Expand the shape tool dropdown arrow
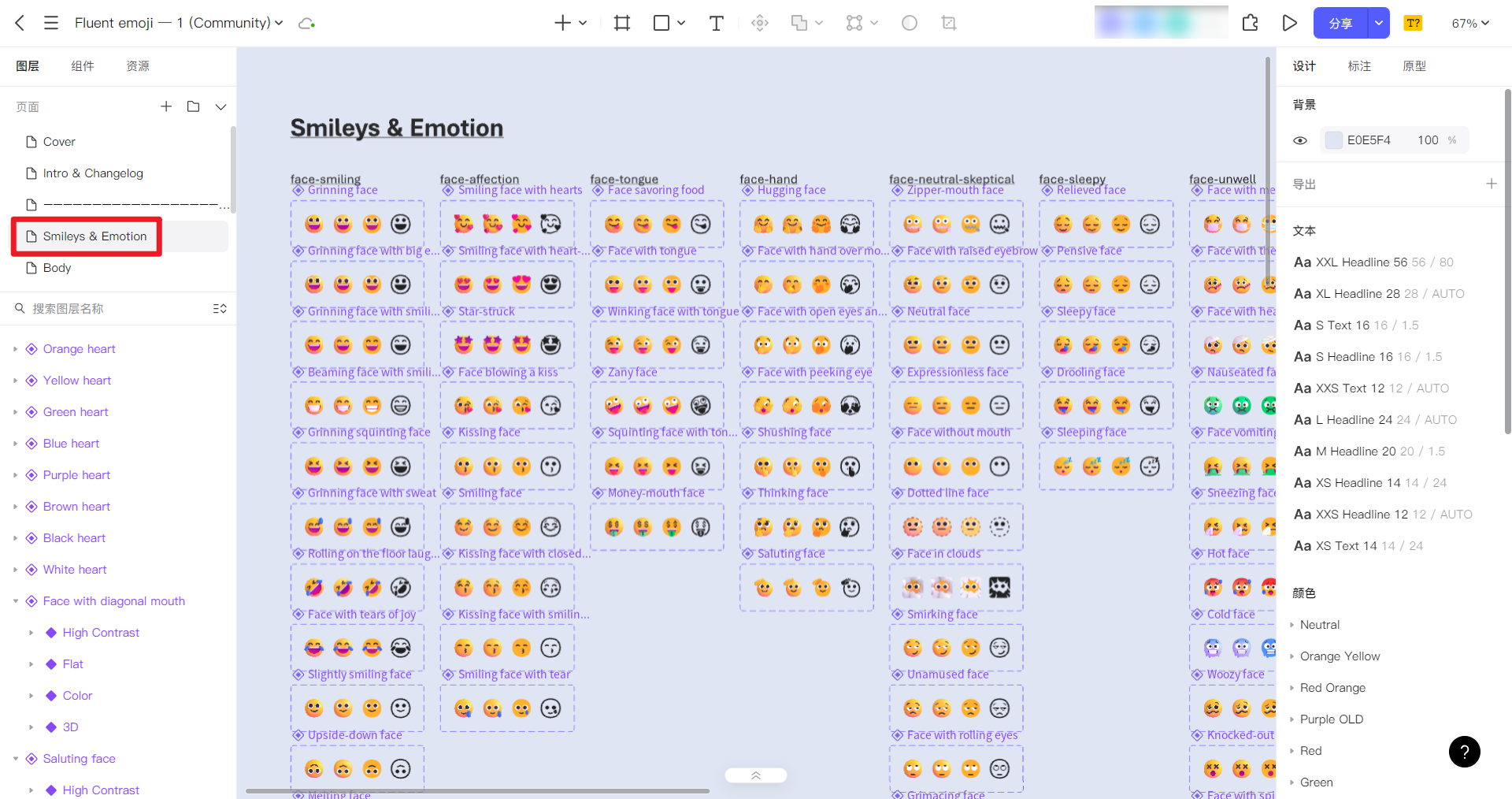The image size is (1512, 799). tap(680, 23)
